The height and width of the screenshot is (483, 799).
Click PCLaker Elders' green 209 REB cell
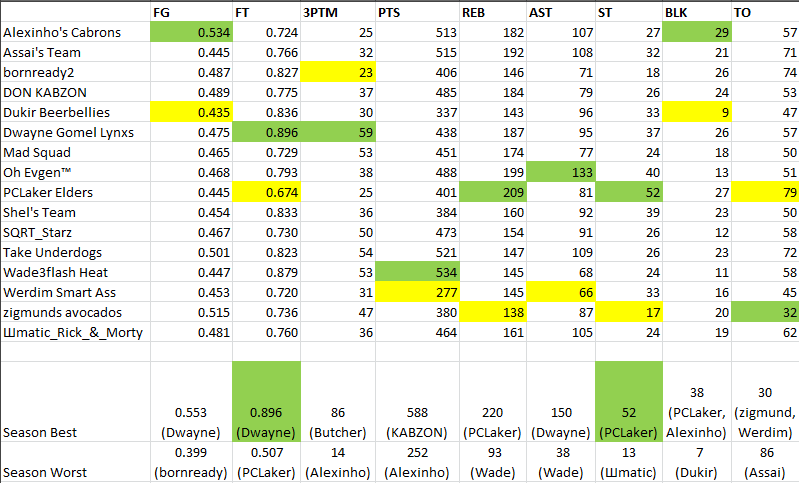coord(492,192)
